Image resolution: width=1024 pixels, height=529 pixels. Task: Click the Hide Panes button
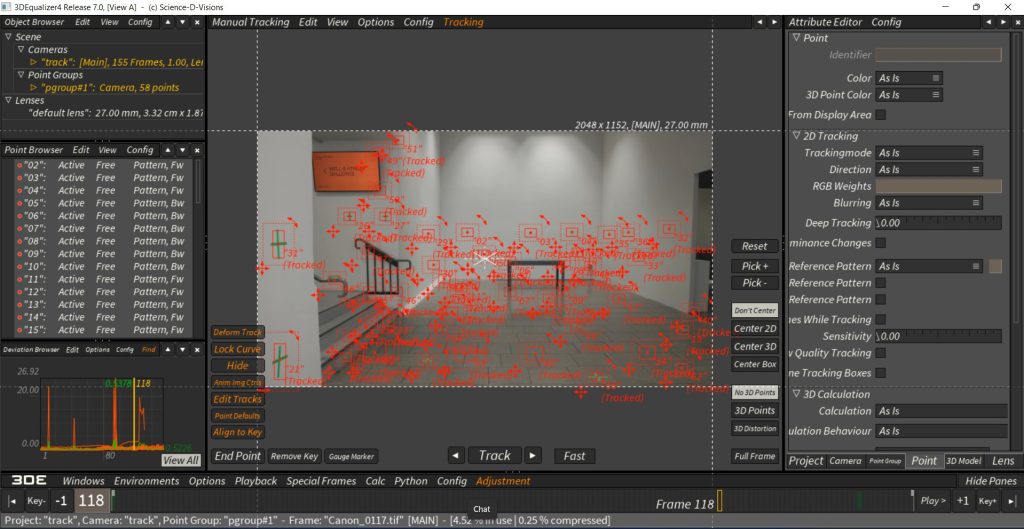(x=991, y=481)
